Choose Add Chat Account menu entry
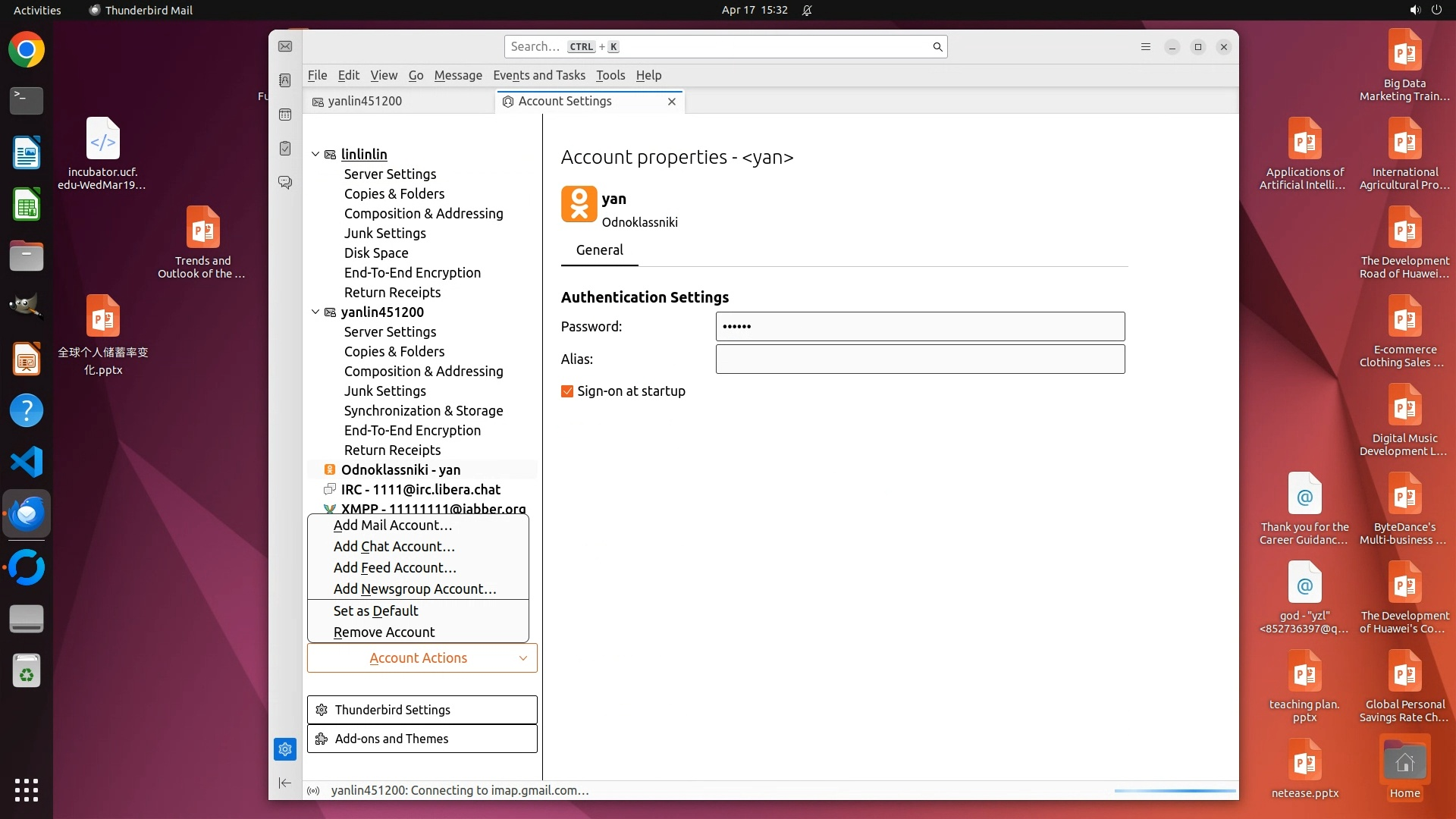This screenshot has width=1456, height=819. 394,547
